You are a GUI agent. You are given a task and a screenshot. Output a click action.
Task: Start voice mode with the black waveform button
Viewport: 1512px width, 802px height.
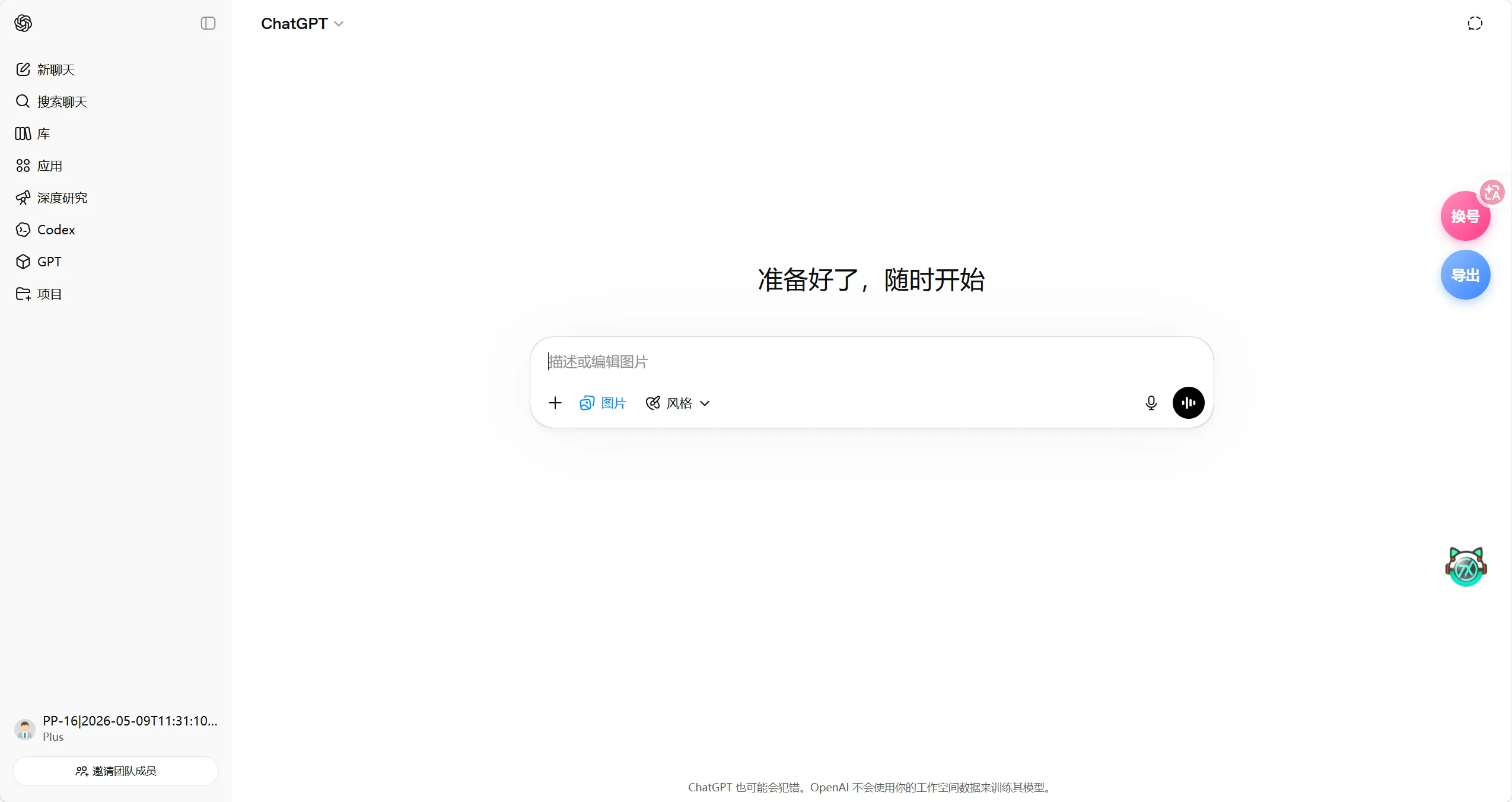pyautogui.click(x=1188, y=403)
